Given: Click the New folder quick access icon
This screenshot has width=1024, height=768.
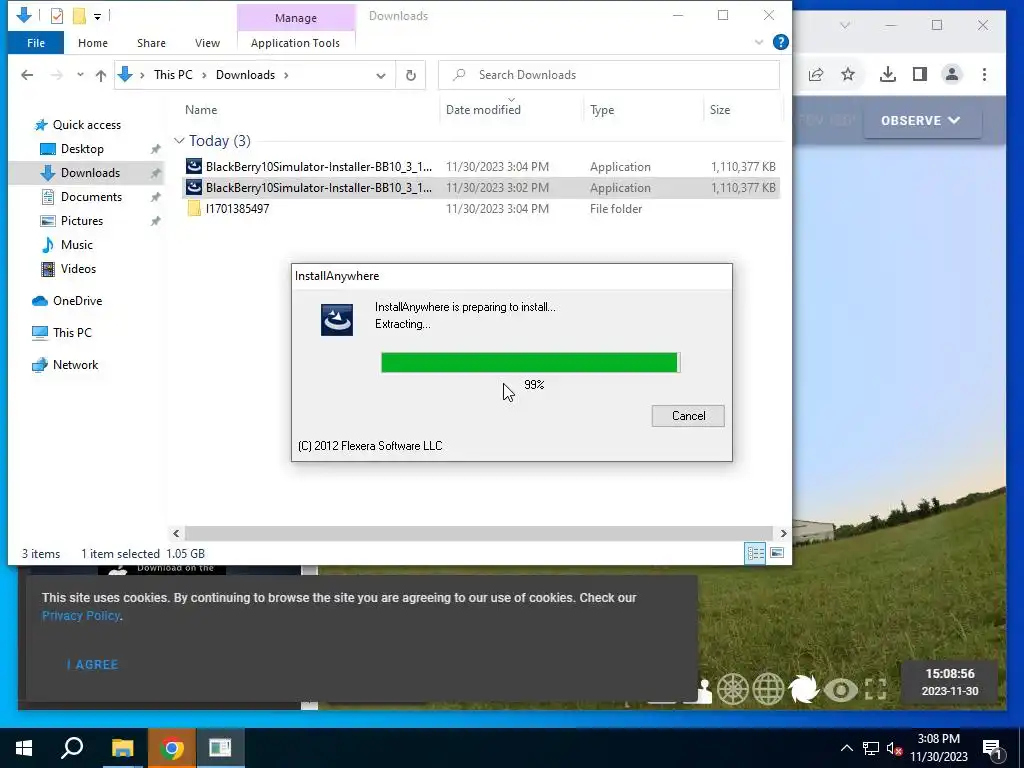Looking at the screenshot, I should click(79, 15).
